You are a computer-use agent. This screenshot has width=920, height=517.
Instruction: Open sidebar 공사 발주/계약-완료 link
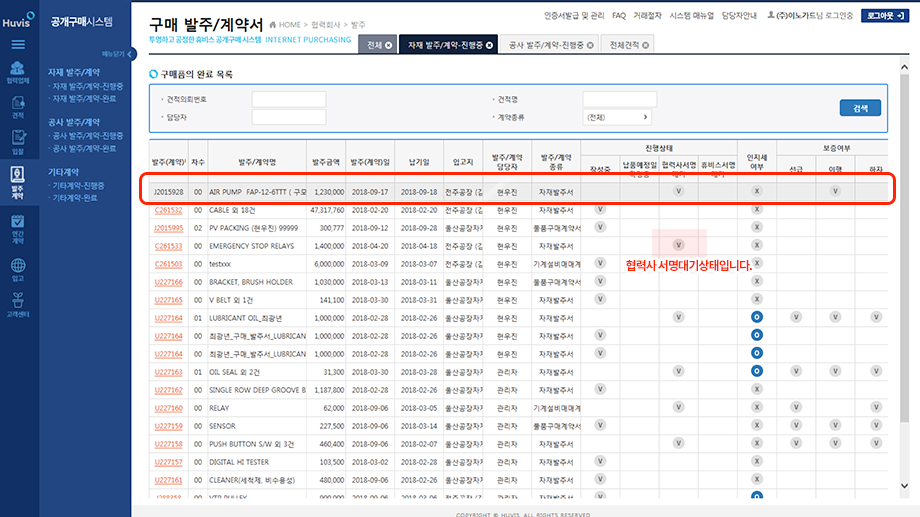click(83, 148)
